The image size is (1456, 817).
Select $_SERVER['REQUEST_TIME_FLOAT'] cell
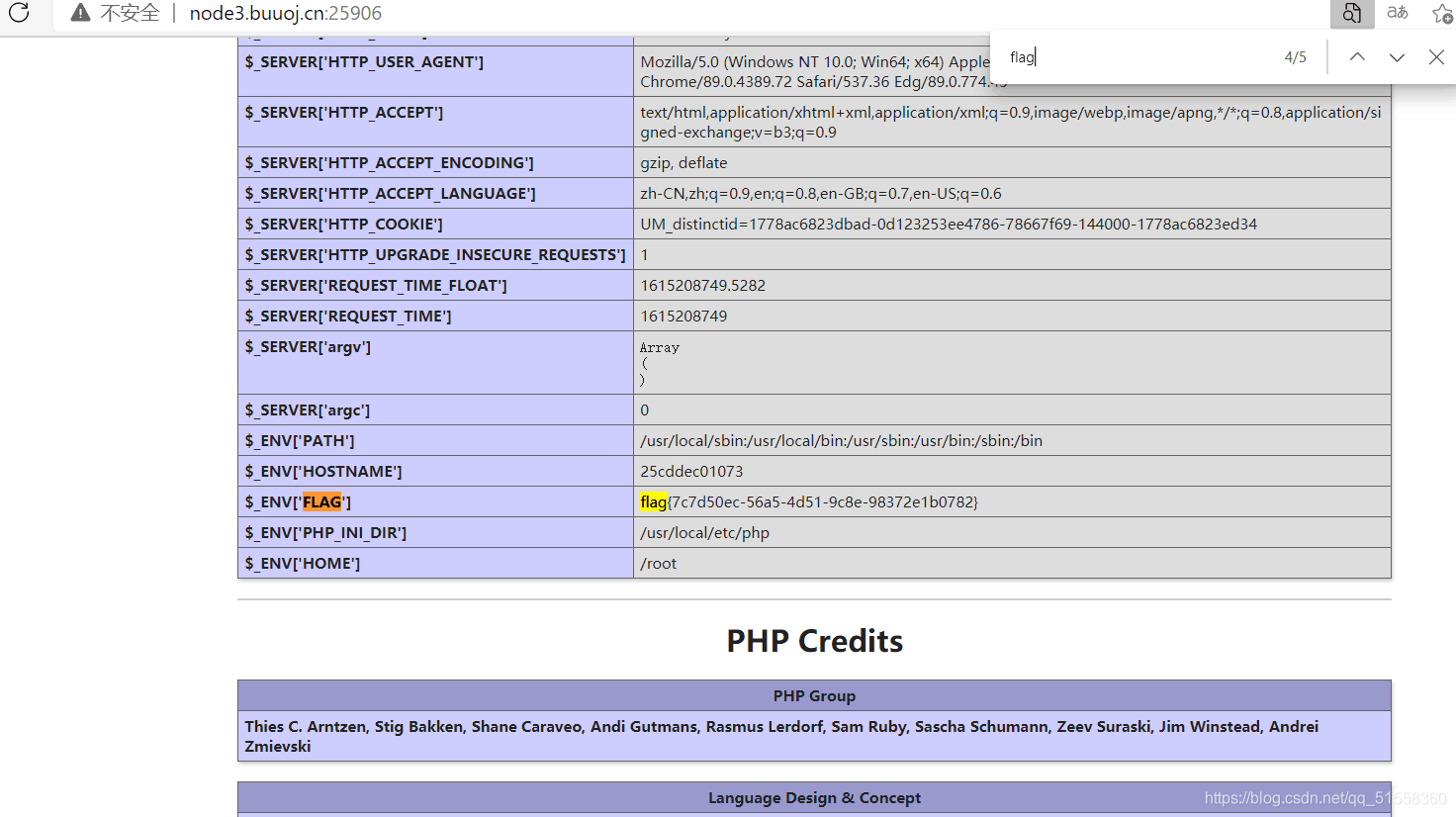(x=435, y=285)
